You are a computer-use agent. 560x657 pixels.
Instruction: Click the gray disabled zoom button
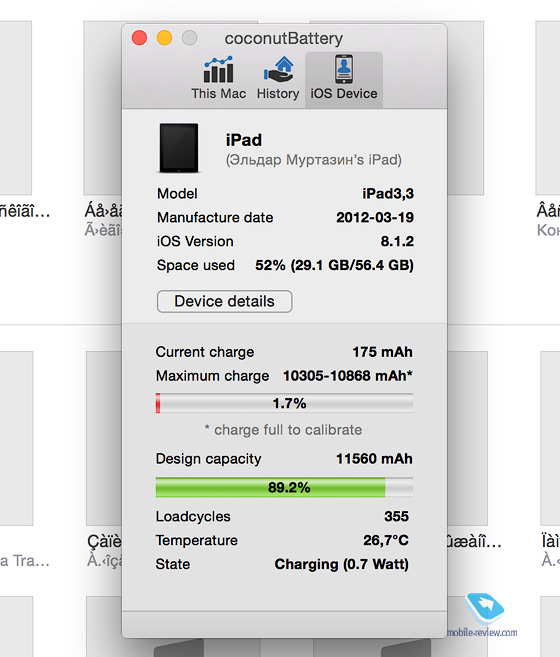pyautogui.click(x=189, y=38)
